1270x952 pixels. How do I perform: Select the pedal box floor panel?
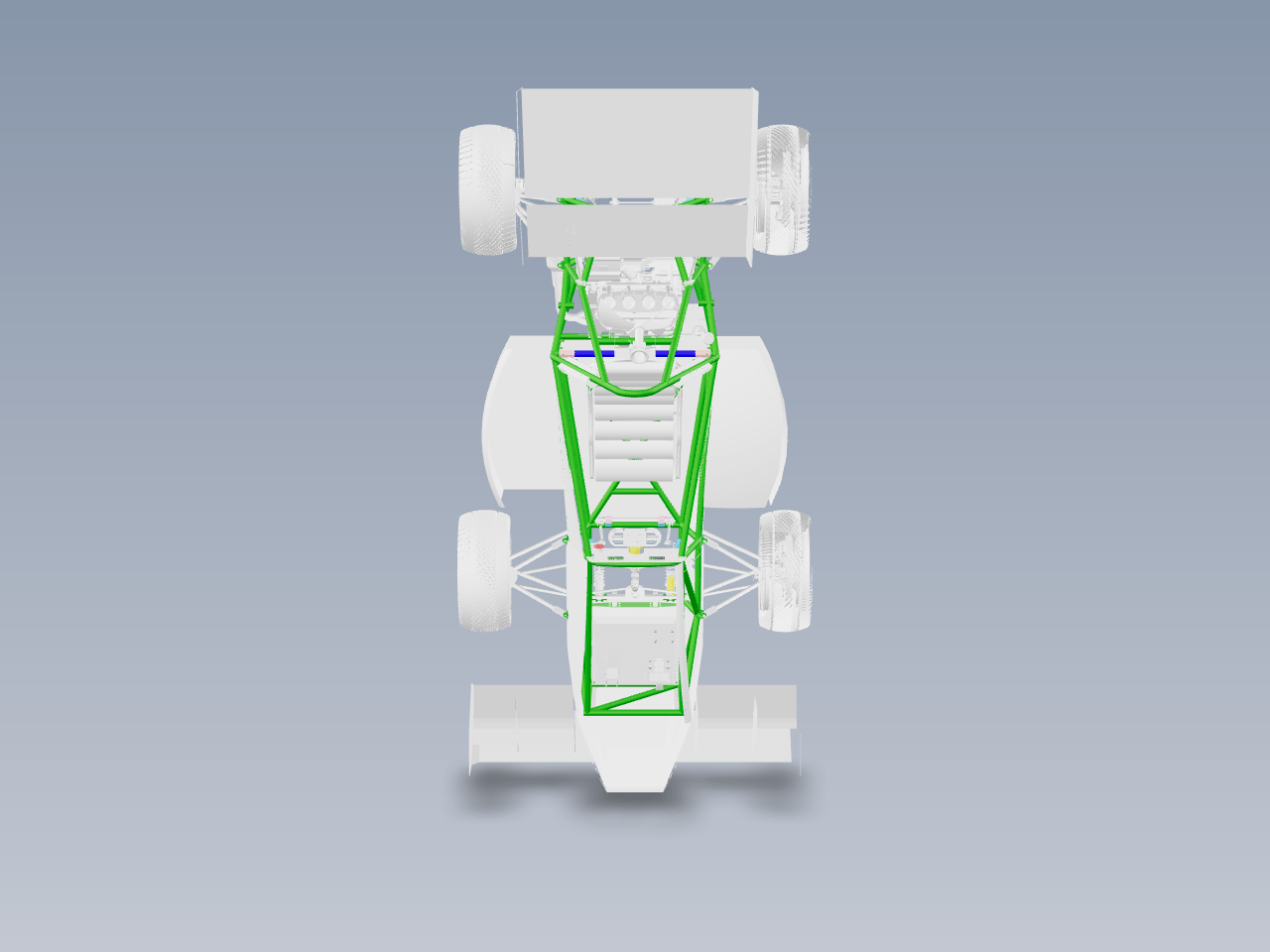[636, 654]
